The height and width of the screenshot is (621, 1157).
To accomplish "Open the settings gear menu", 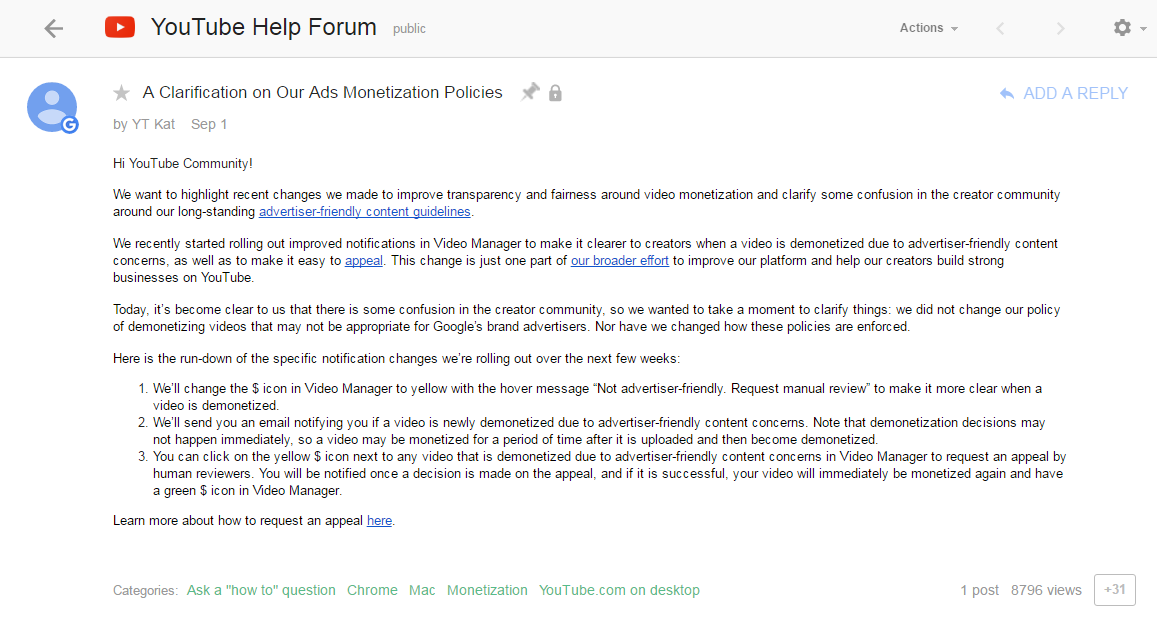I will (1129, 28).
